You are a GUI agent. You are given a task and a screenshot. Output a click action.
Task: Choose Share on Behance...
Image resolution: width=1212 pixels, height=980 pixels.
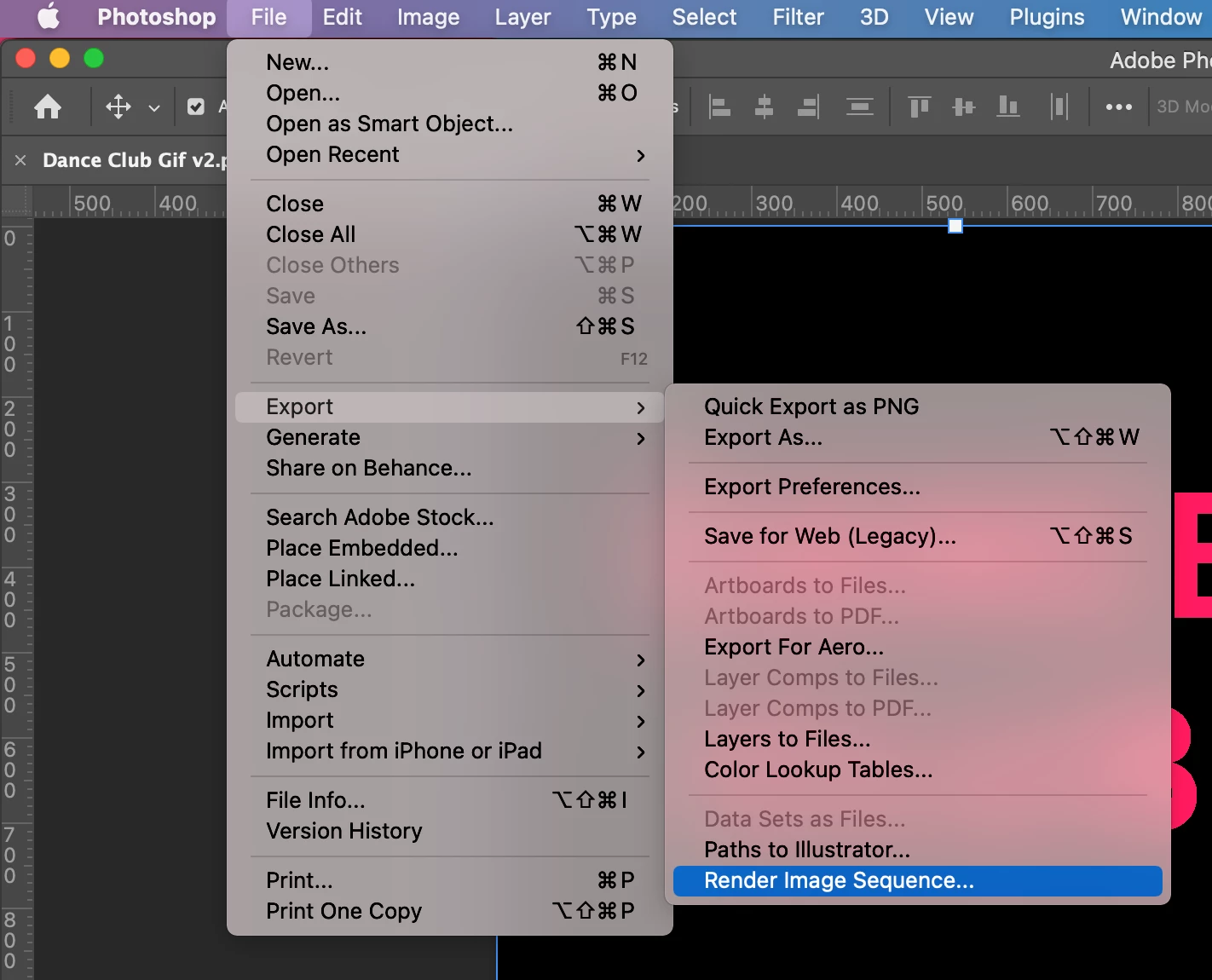pyautogui.click(x=450, y=468)
